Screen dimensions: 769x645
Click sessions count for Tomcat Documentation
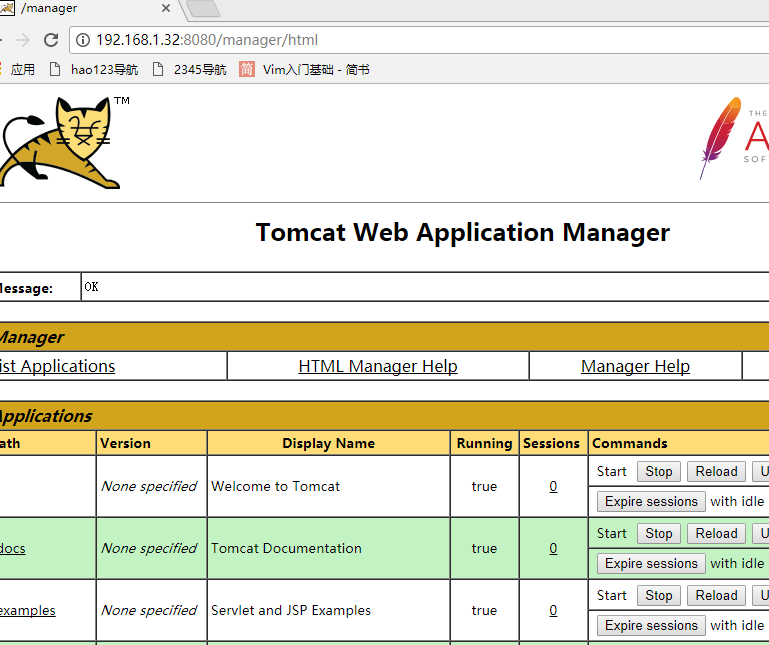[x=553, y=548]
